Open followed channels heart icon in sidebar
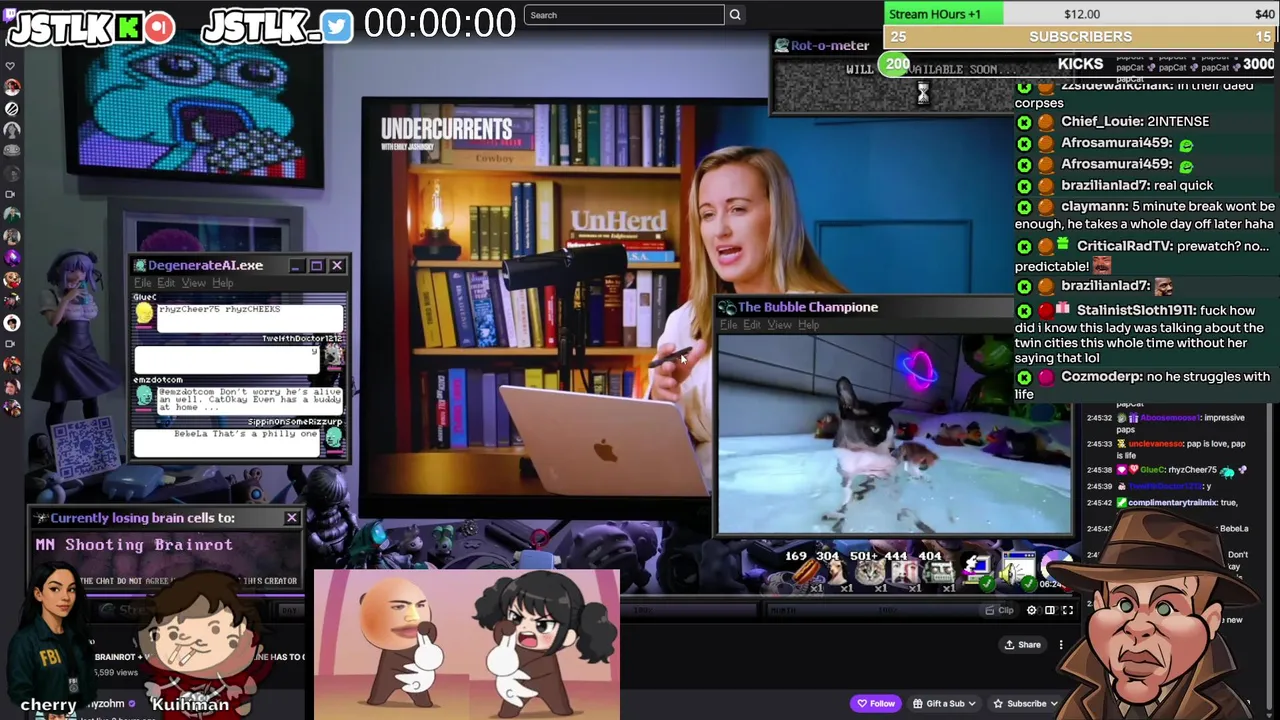Viewport: 1280px width, 720px height. coord(11,66)
